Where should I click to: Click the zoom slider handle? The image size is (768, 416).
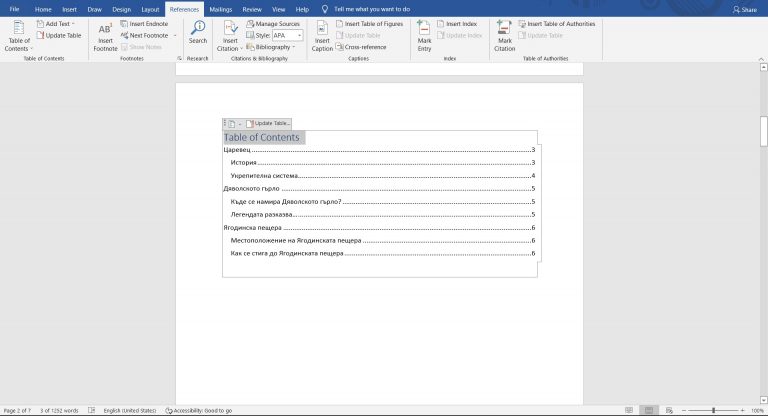click(713, 410)
